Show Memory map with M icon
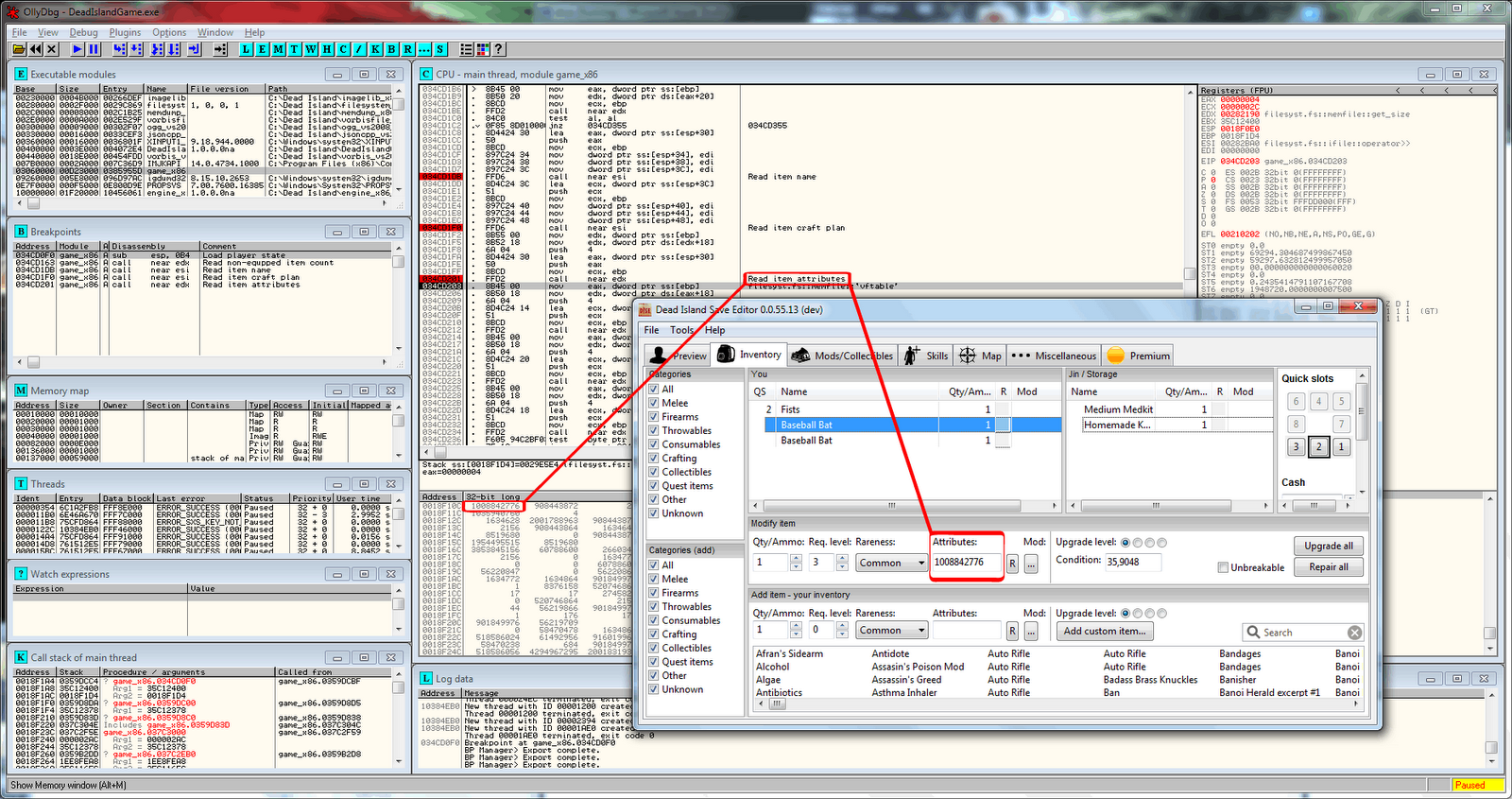 [279, 49]
